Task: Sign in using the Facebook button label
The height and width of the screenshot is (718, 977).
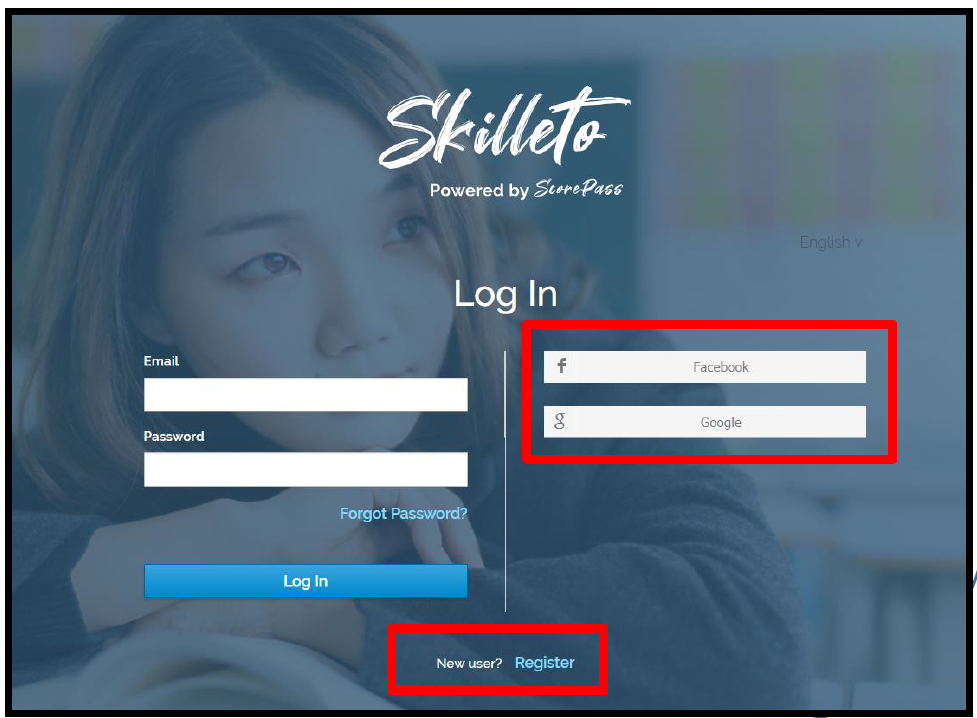Action: (720, 367)
